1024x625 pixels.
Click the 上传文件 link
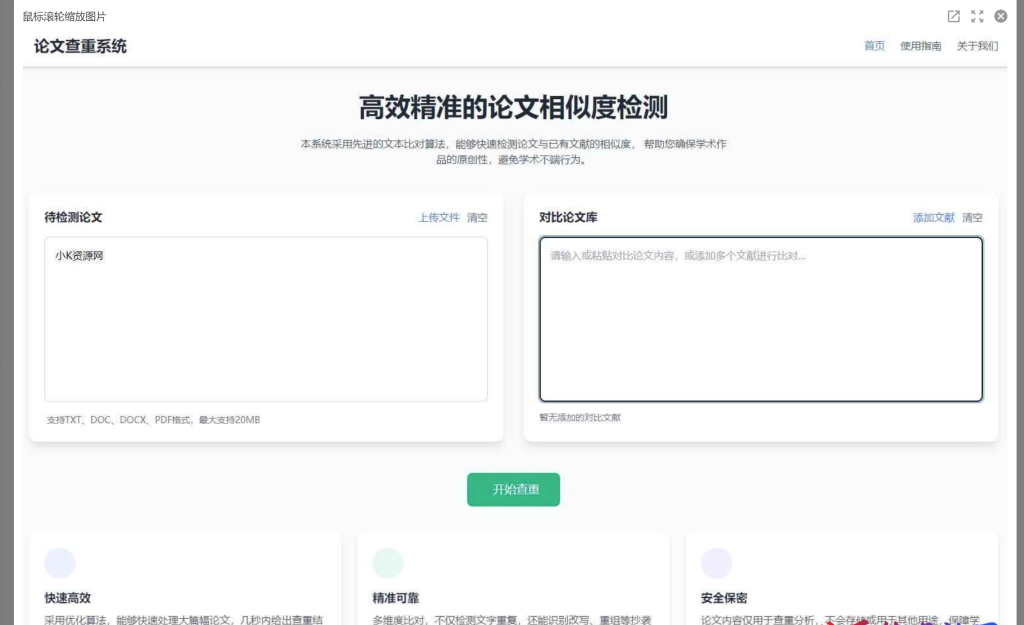pyautogui.click(x=438, y=217)
